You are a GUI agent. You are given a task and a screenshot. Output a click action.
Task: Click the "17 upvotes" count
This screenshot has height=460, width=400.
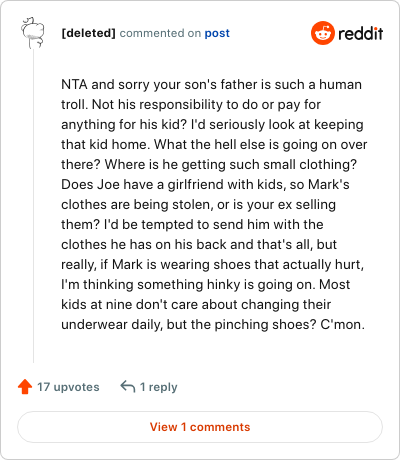pos(68,387)
